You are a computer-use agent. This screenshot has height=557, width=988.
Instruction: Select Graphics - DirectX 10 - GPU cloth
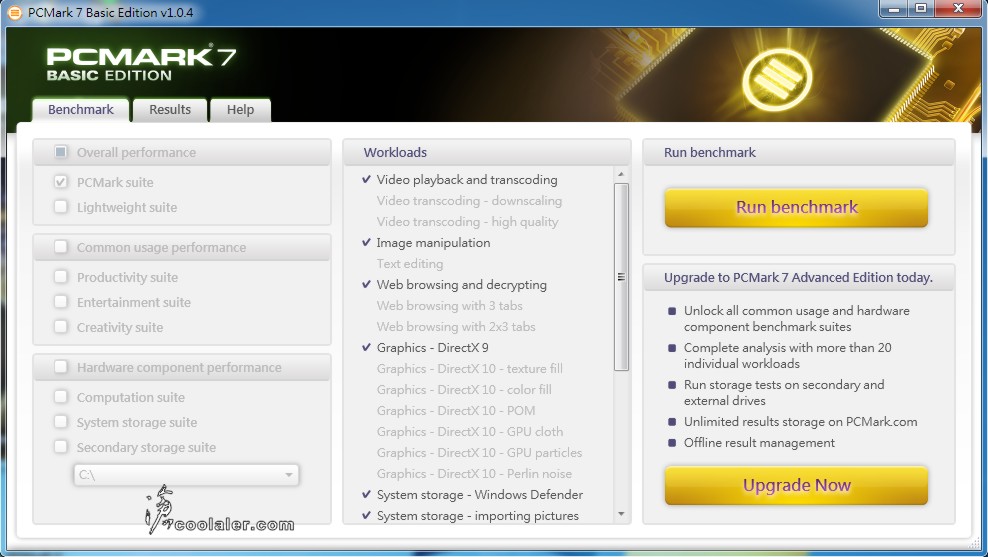click(x=470, y=432)
